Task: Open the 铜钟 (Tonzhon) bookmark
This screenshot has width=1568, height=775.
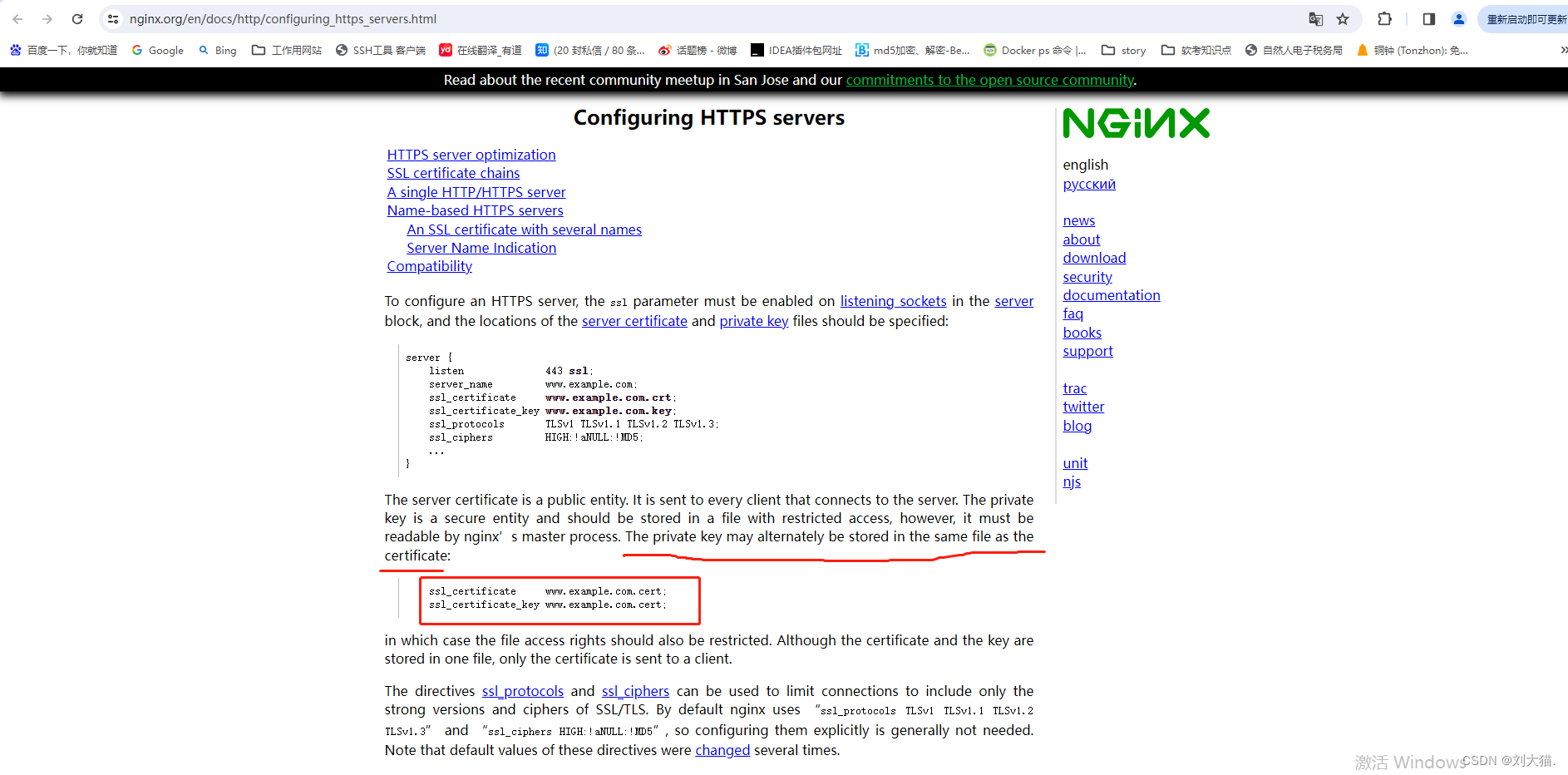Action: tap(1412, 51)
